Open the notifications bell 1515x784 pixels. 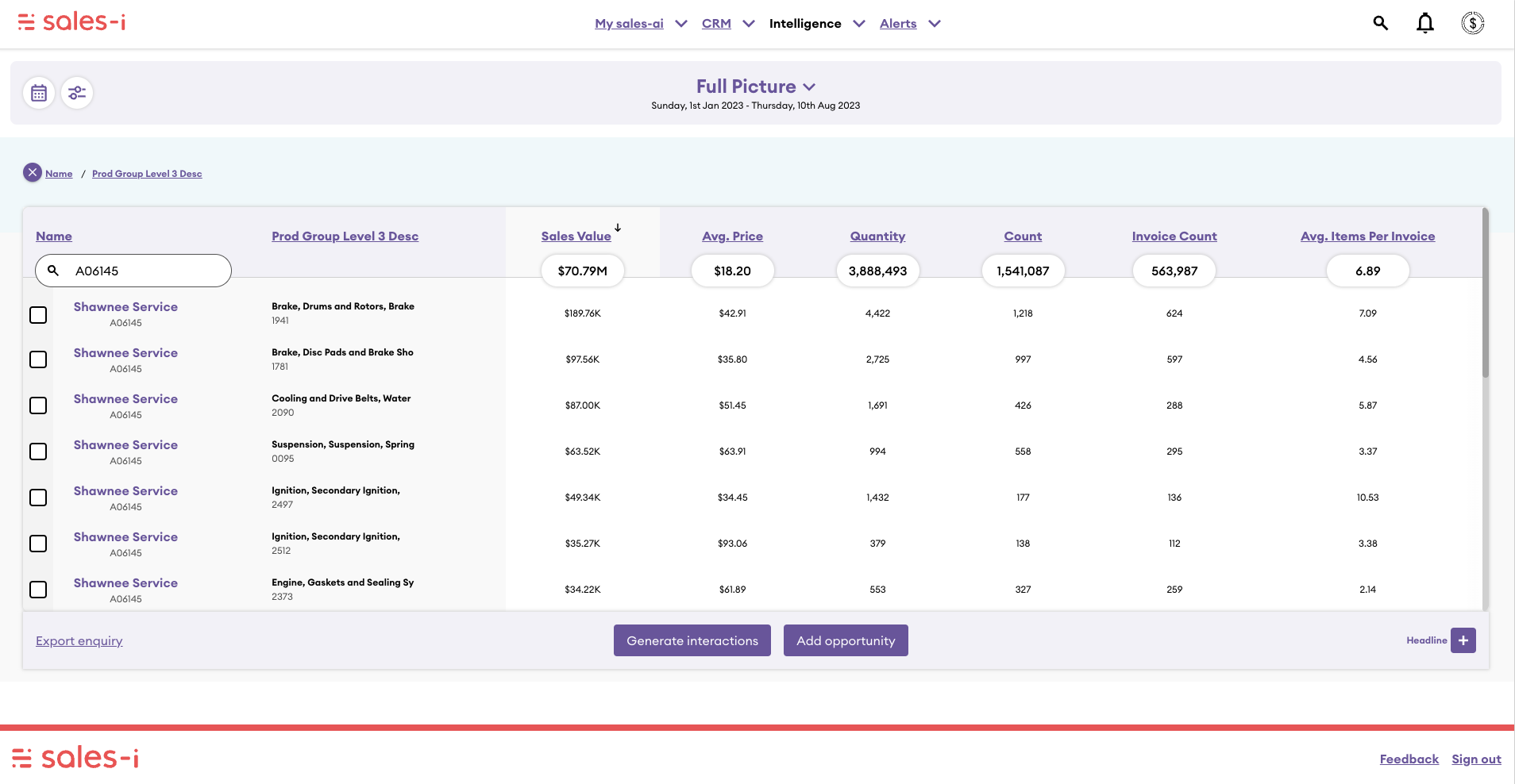1425,23
